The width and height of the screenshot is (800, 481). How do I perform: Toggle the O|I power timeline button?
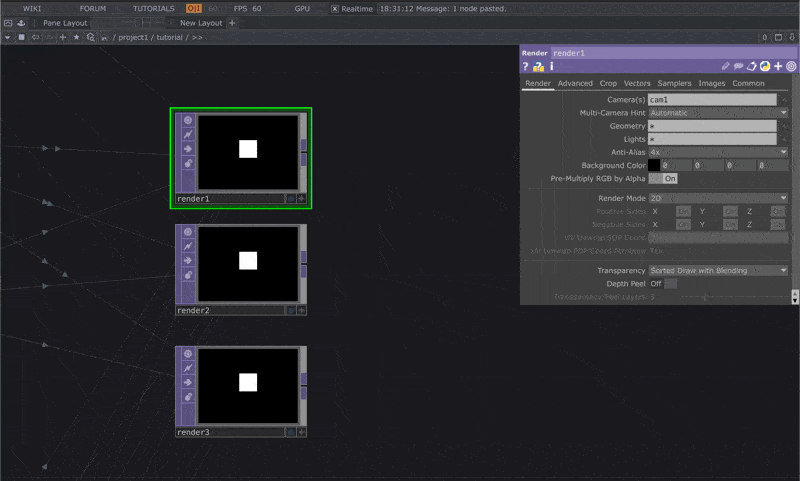tap(194, 9)
